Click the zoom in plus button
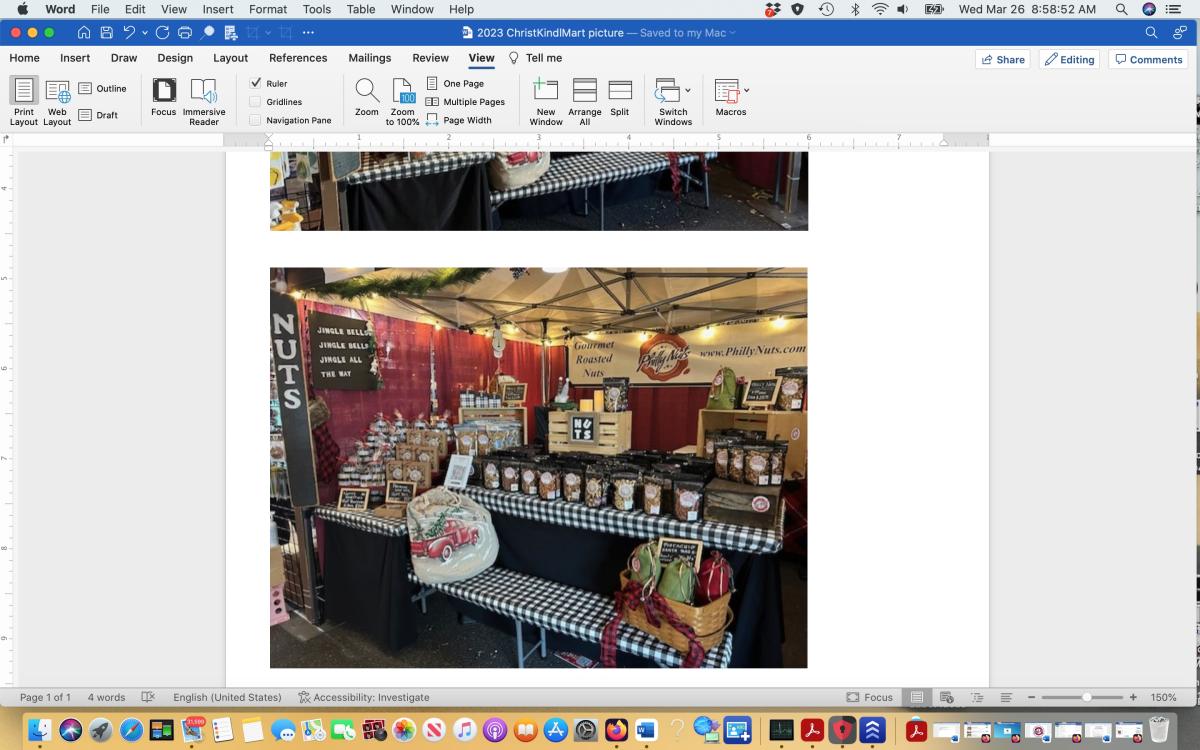This screenshot has width=1200, height=750. pos(1133,697)
